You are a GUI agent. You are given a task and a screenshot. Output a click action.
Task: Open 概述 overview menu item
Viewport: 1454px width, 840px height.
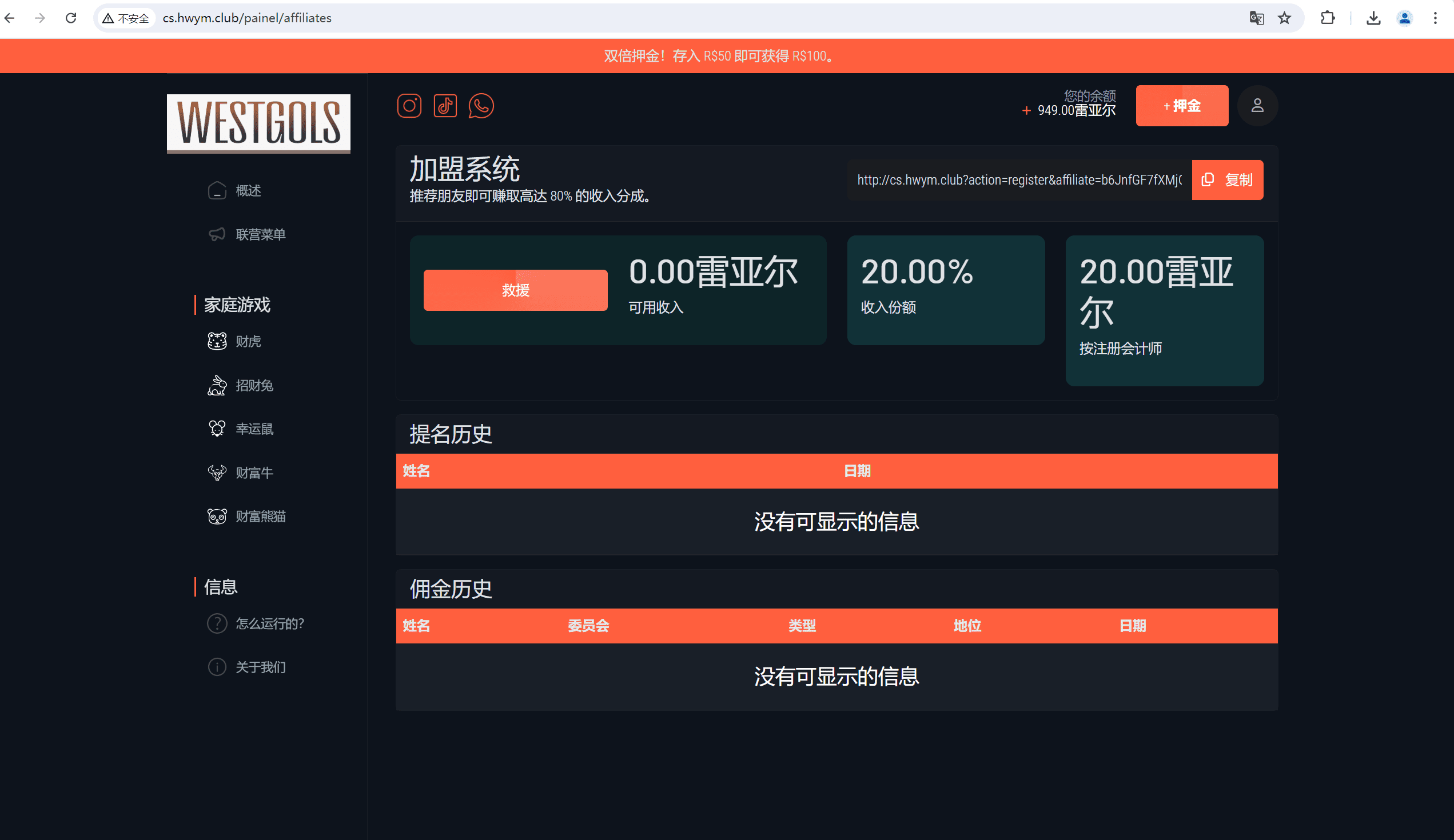pos(248,190)
